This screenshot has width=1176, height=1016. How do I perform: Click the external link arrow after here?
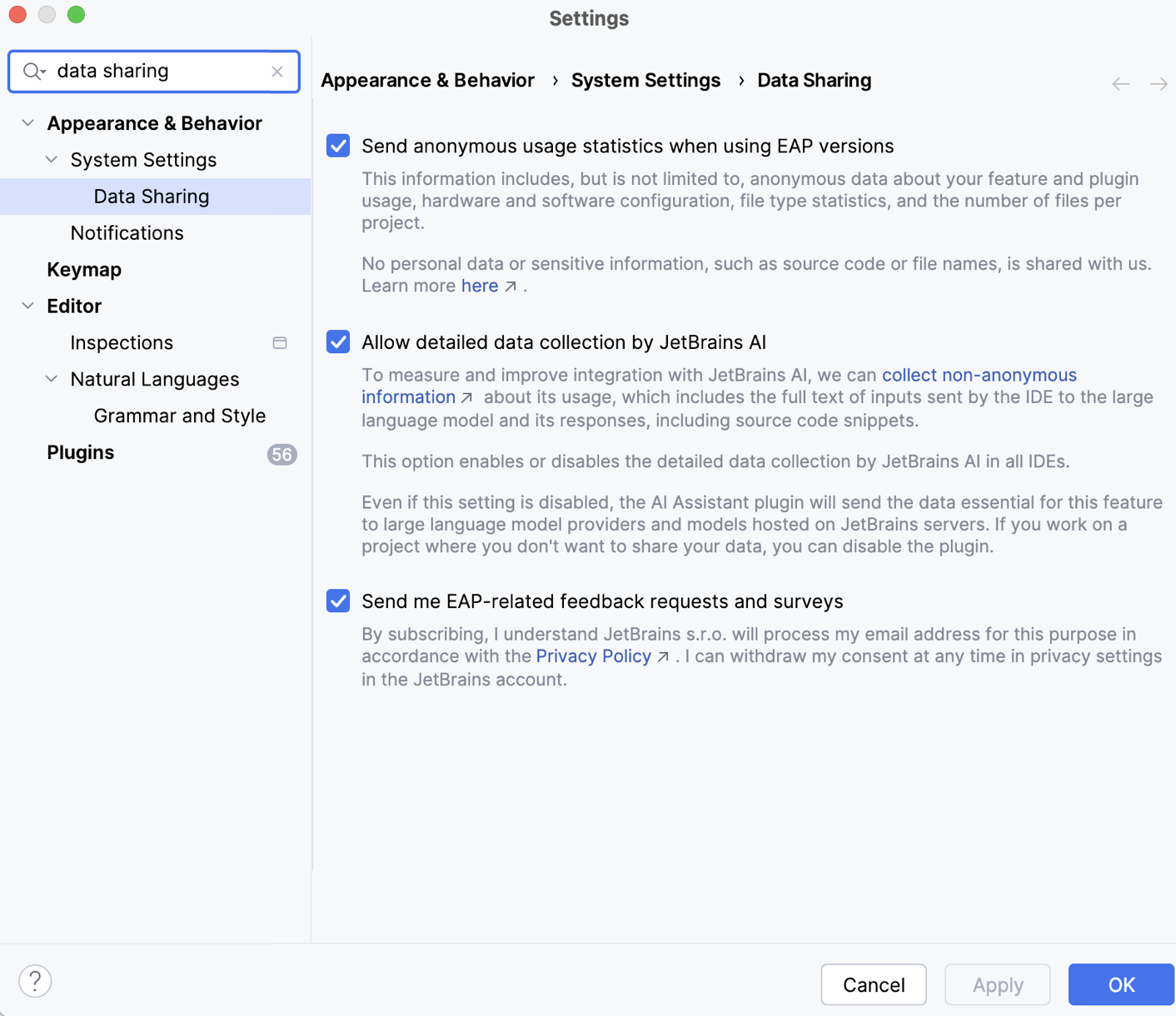tap(511, 286)
